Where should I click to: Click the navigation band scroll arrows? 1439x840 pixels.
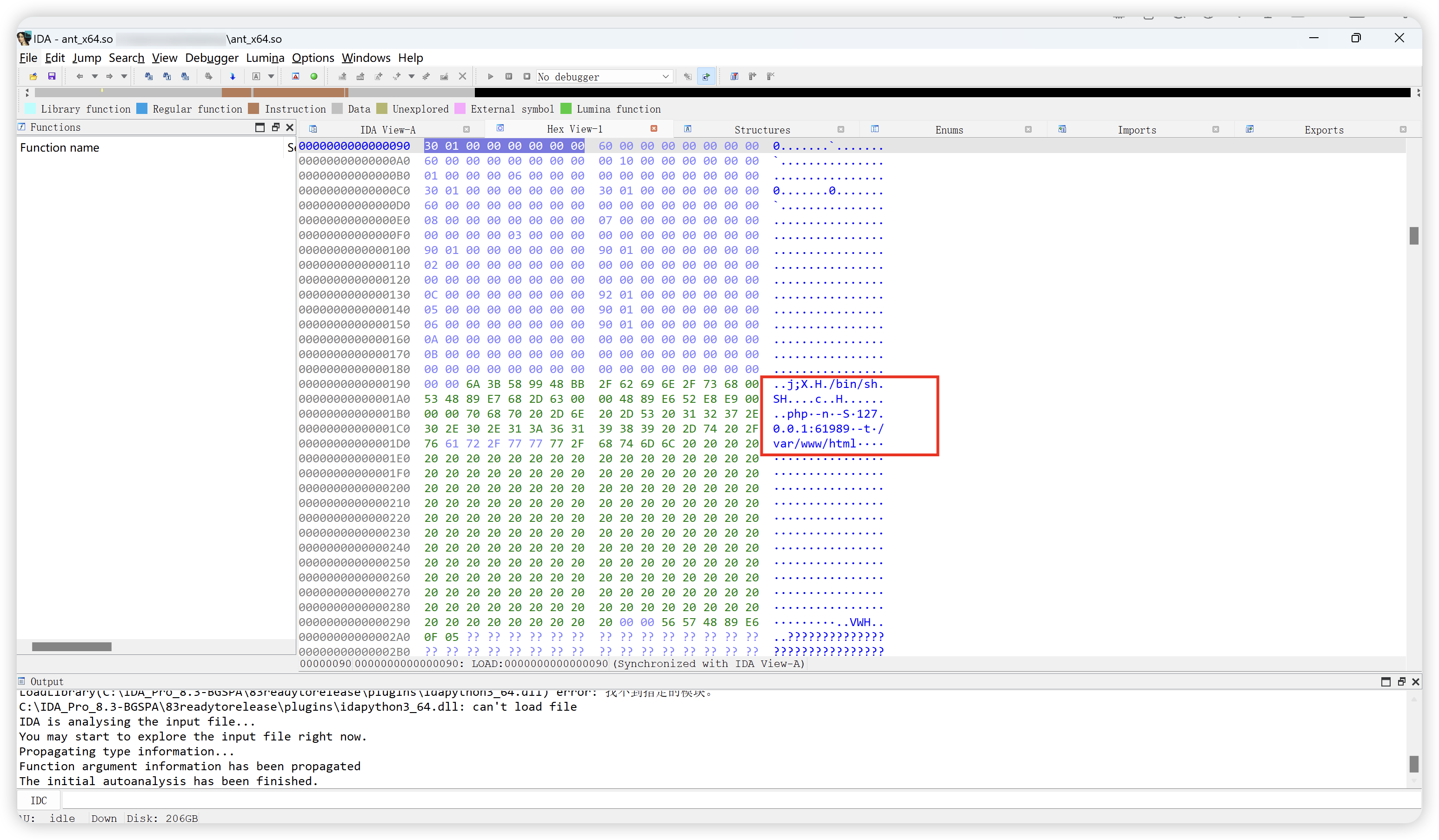27,93
